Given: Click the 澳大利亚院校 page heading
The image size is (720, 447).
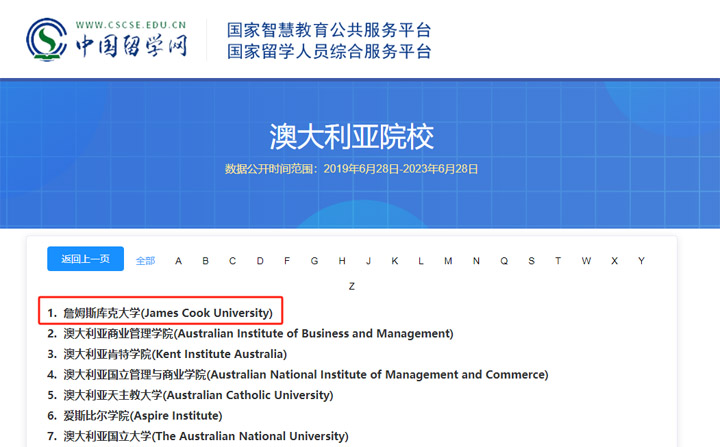Looking at the screenshot, I should 352,136.
